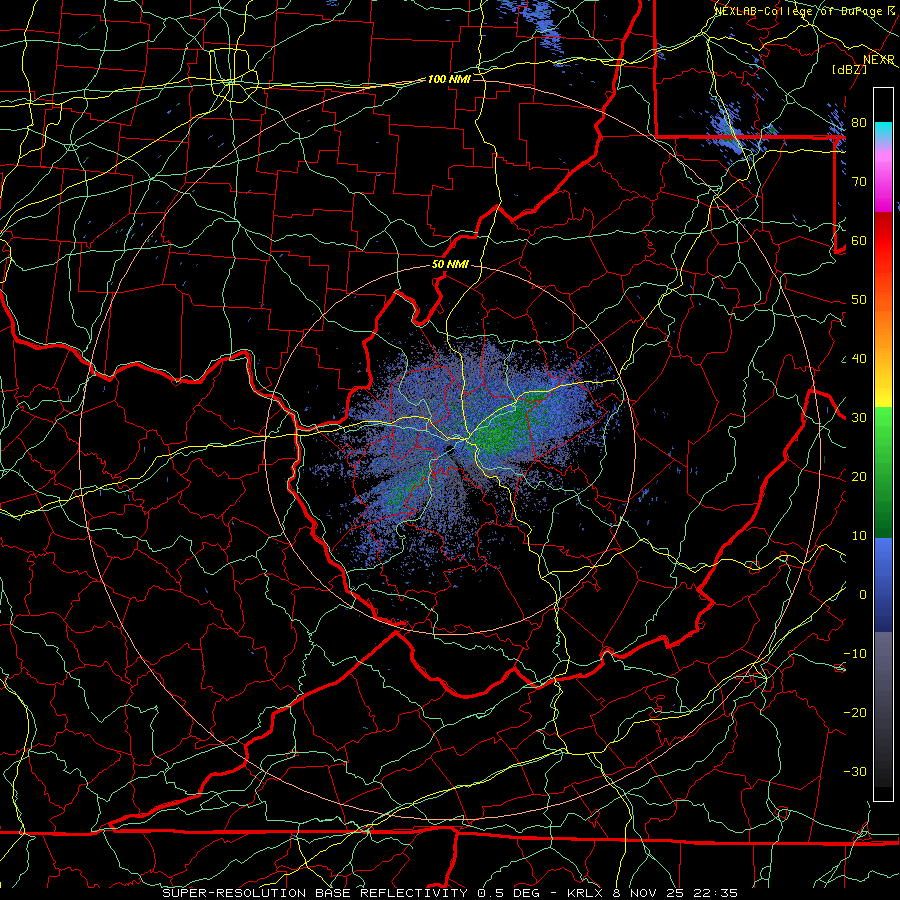Viewport: 900px width, 900px height.
Task: Click the "50 NMI" range ring label
Action: [450, 265]
